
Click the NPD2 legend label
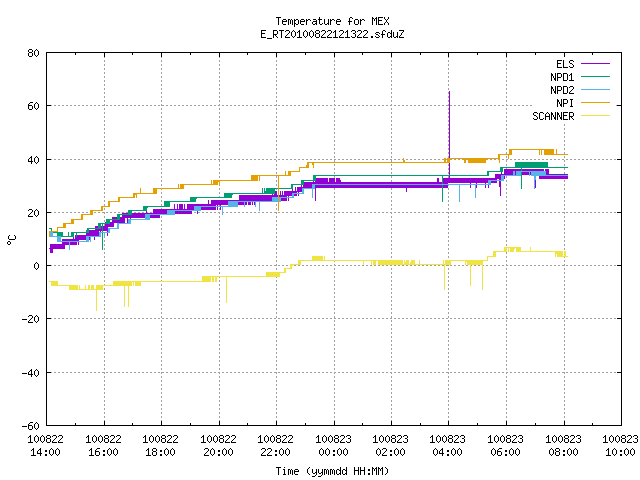click(x=562, y=90)
